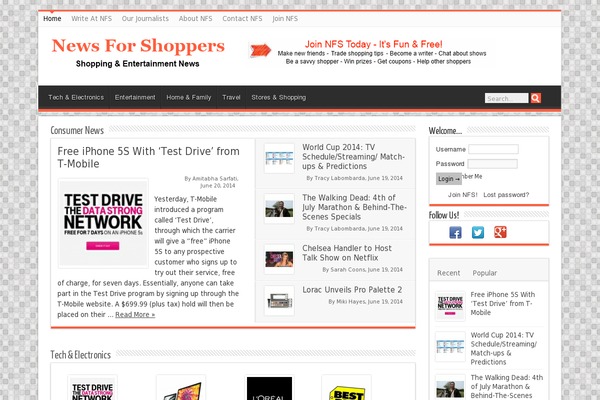This screenshot has width=600, height=400.
Task: Open the Tech & Electronics category
Action: [76, 97]
